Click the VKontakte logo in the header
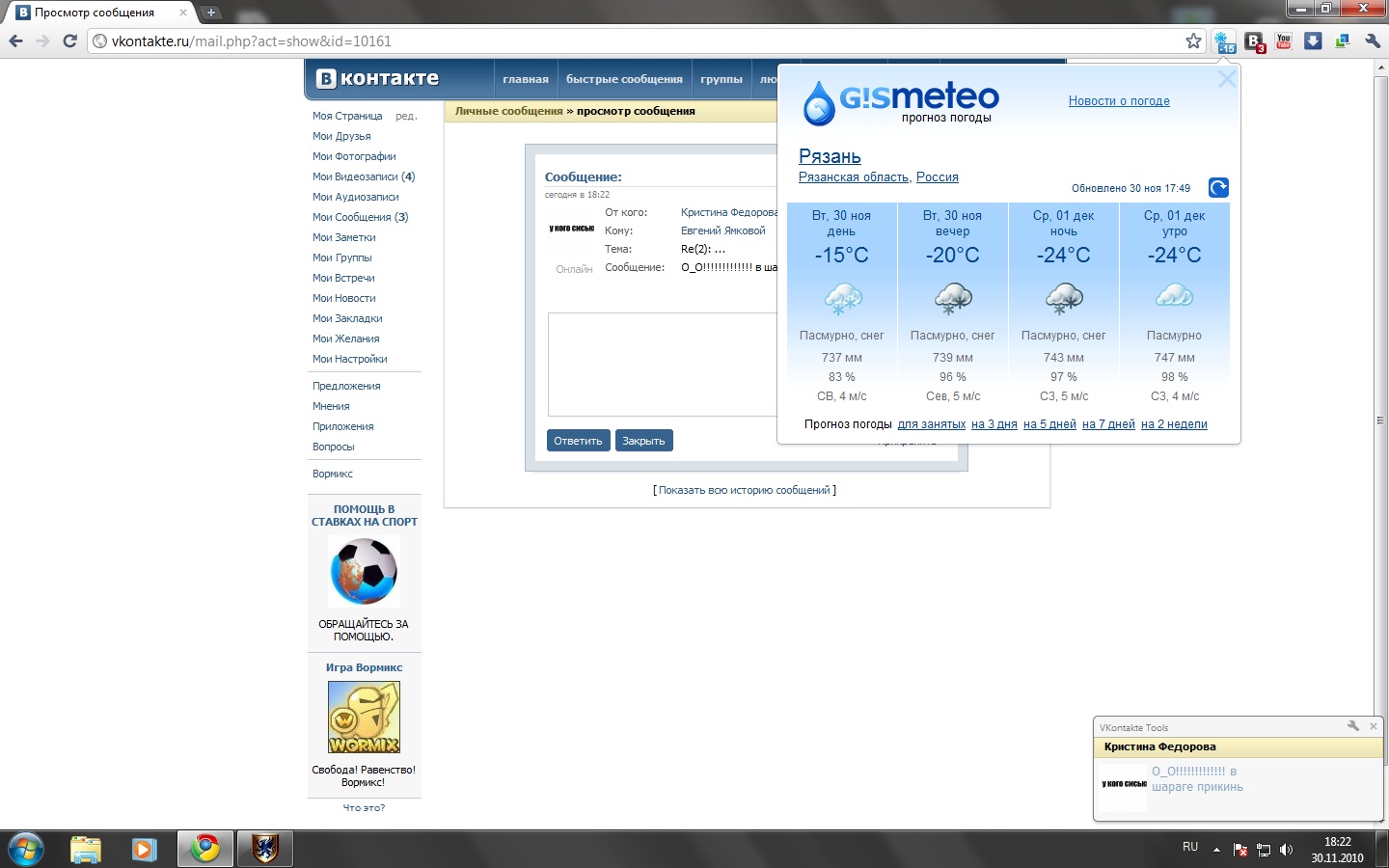 377,79
